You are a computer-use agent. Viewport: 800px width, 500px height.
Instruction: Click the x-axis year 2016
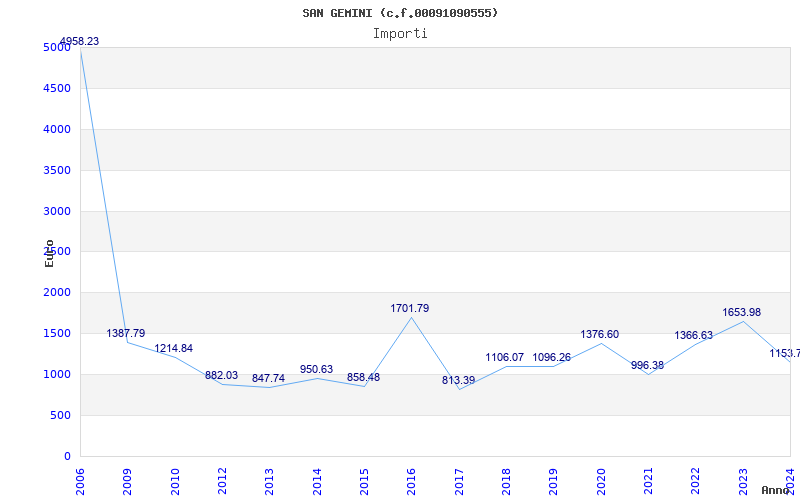(x=412, y=481)
